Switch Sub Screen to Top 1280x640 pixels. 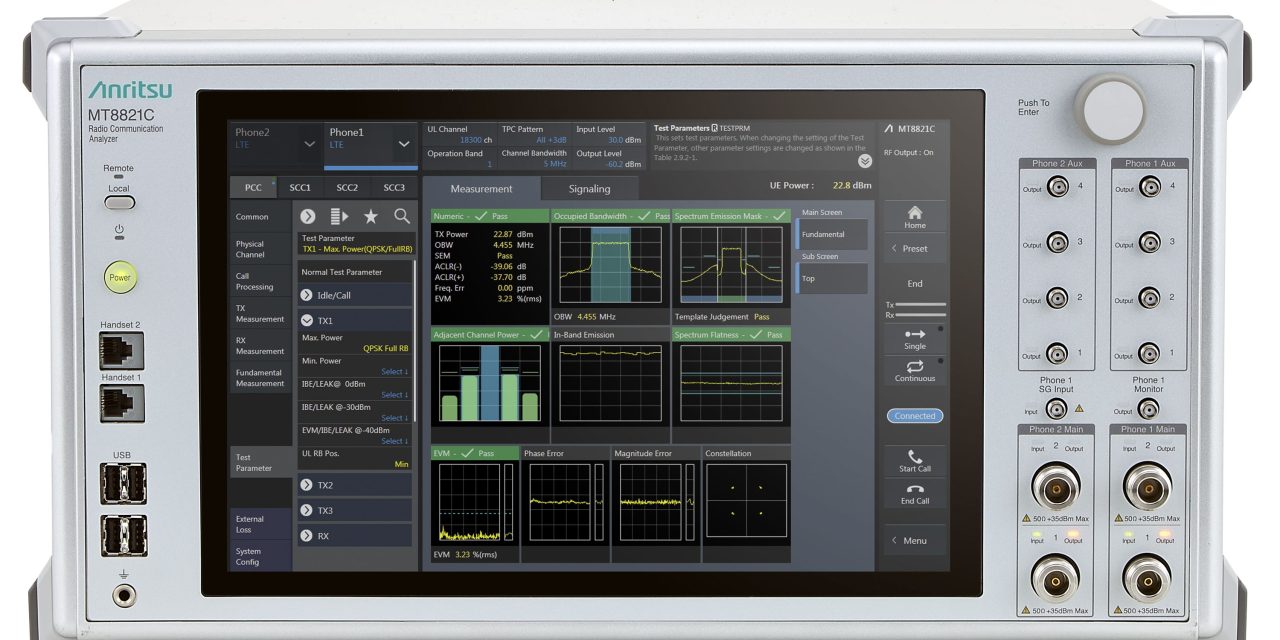(834, 275)
